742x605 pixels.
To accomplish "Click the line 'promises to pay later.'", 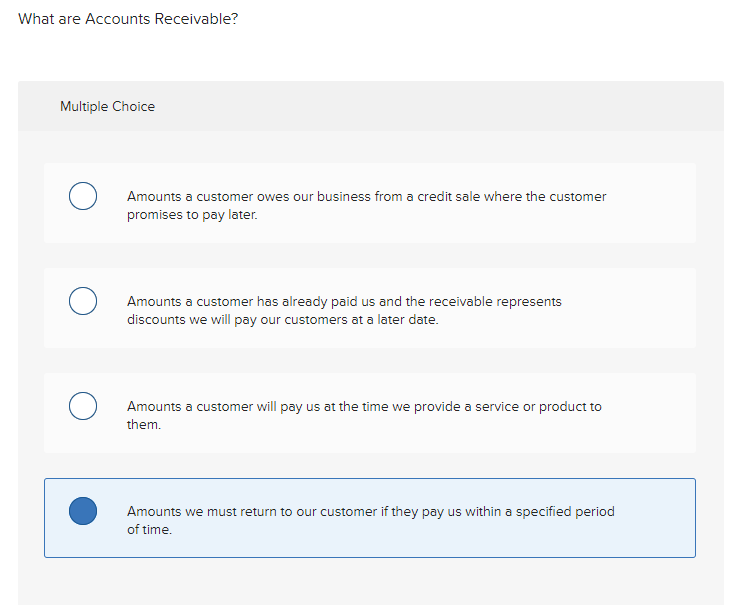I will tap(192, 215).
